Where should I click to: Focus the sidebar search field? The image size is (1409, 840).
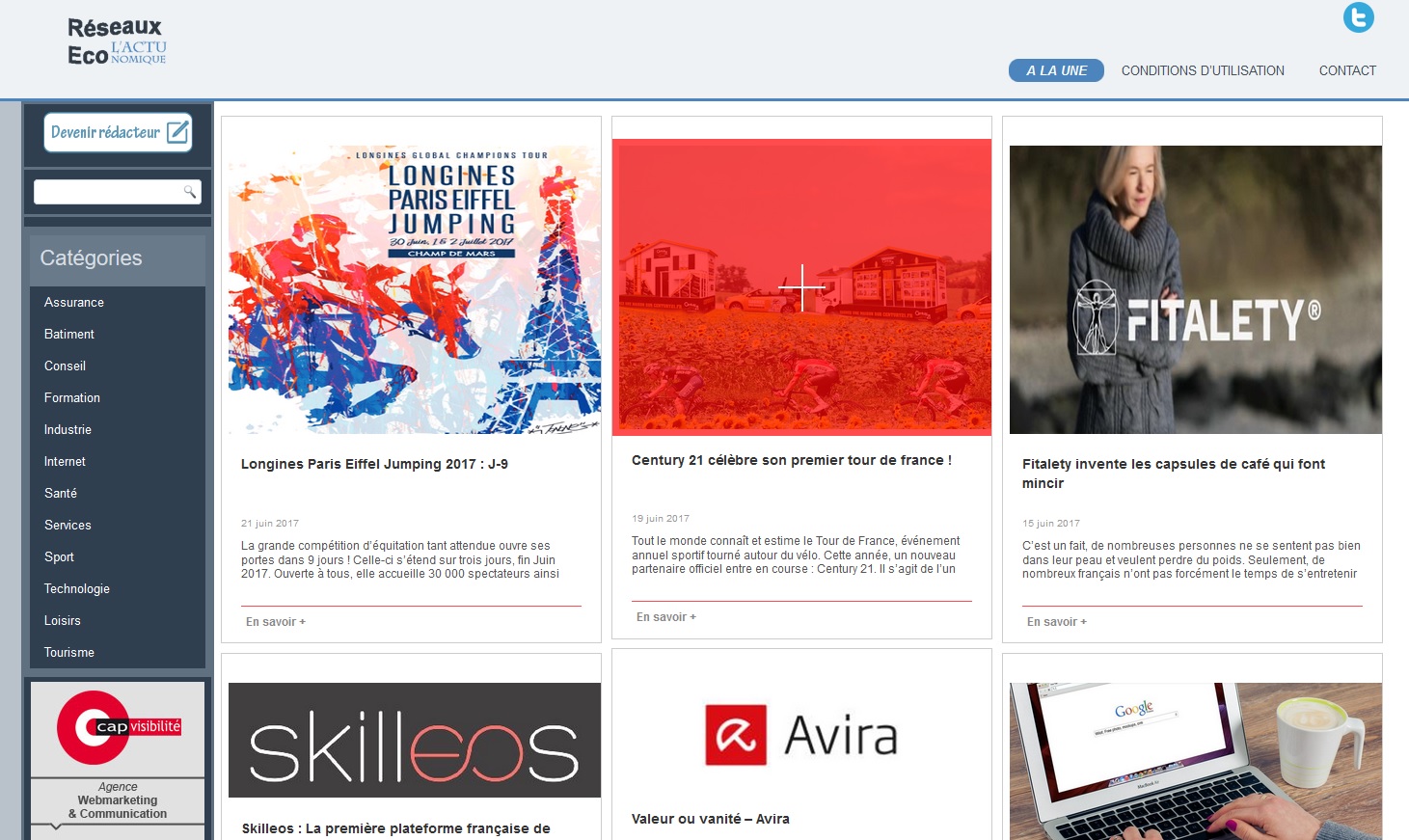tap(118, 192)
